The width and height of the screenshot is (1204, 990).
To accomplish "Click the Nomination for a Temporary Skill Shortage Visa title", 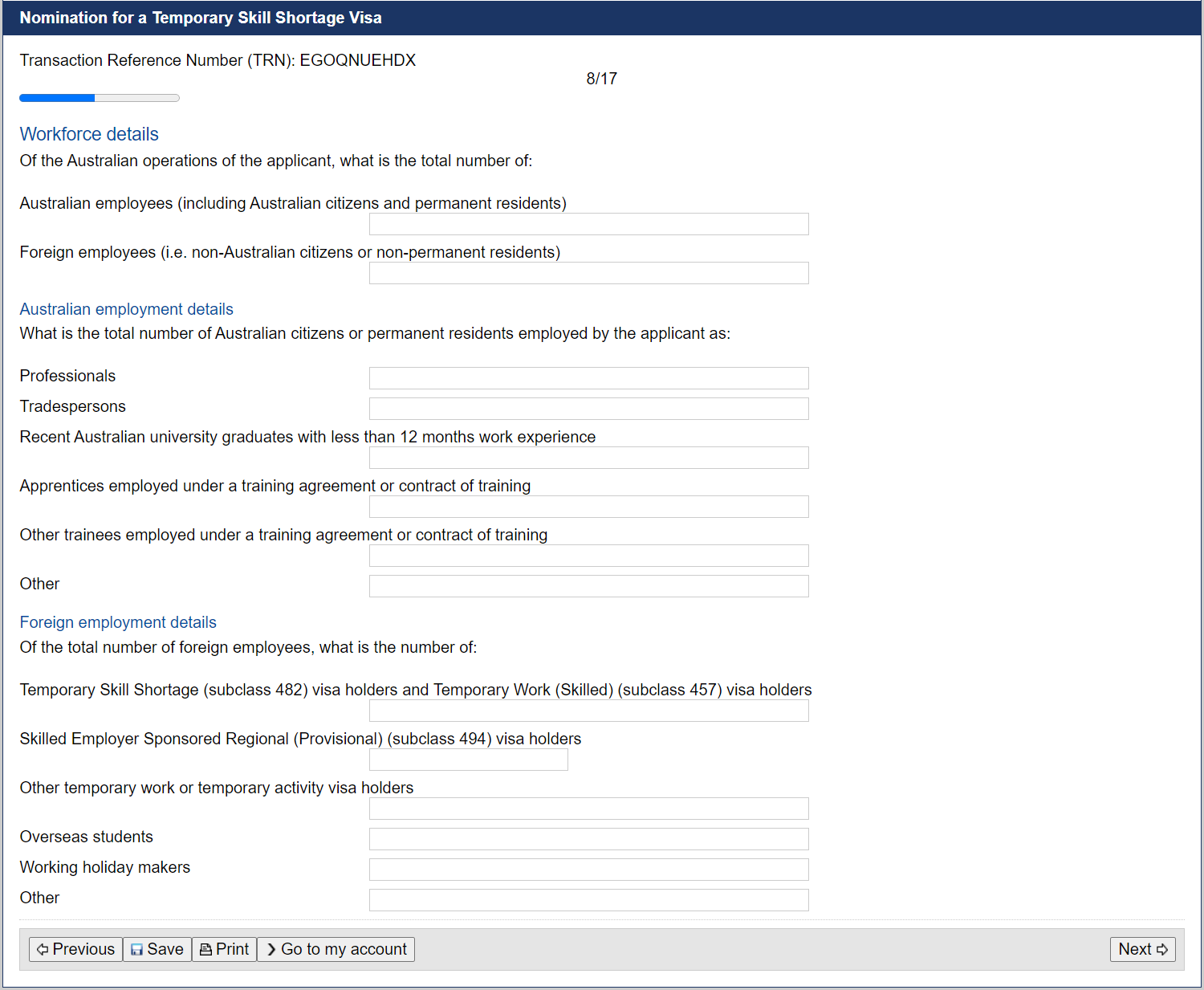I will [x=201, y=18].
